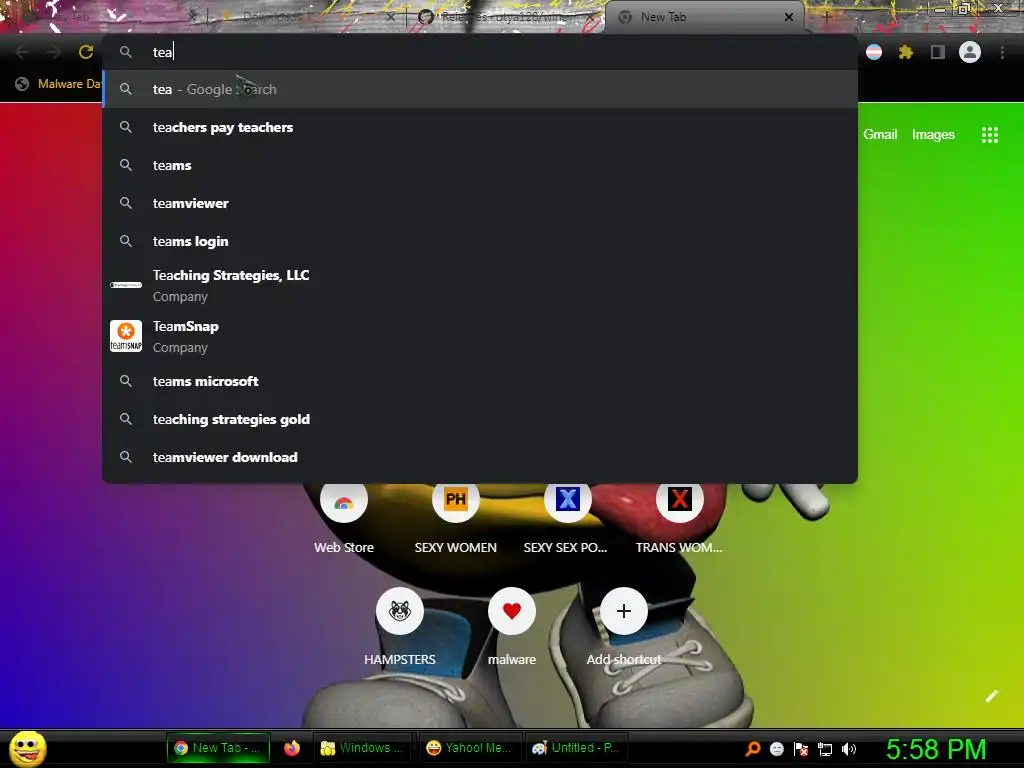
Task: Reload the page with the refresh icon
Action: click(x=86, y=52)
